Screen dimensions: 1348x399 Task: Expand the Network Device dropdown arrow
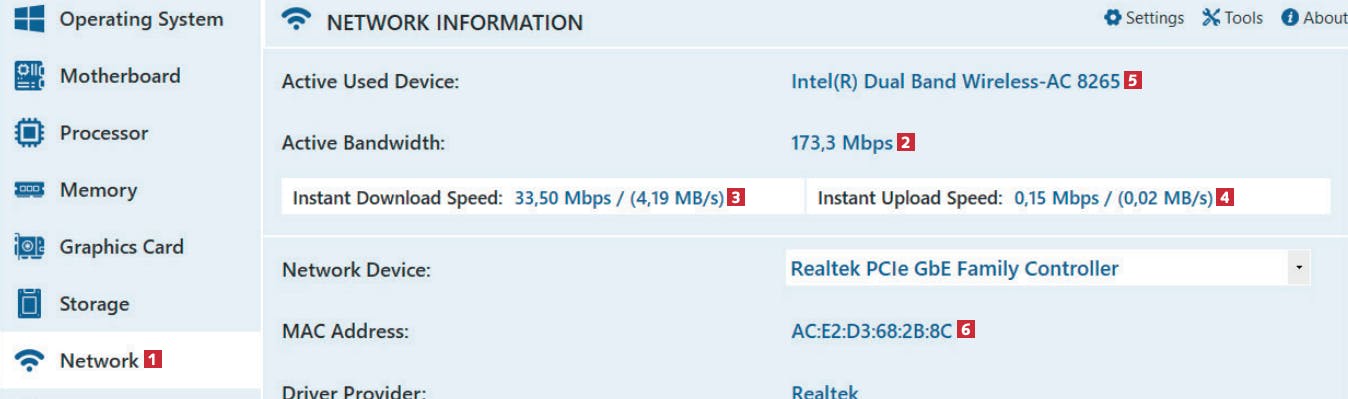[1298, 269]
